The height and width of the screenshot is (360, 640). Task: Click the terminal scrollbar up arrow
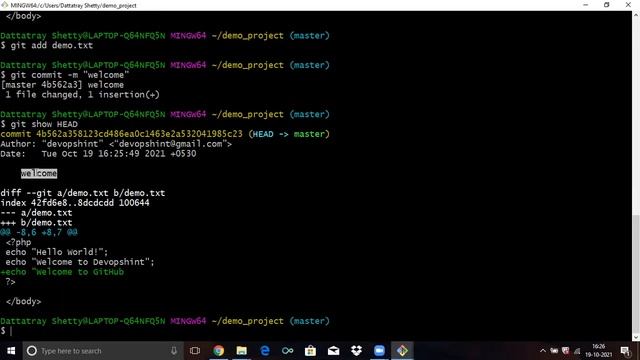[x=636, y=15]
